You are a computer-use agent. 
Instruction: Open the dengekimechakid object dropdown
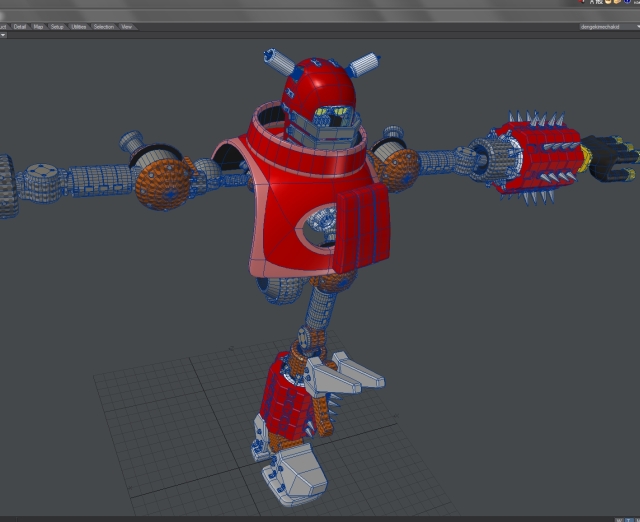[x=604, y=26]
